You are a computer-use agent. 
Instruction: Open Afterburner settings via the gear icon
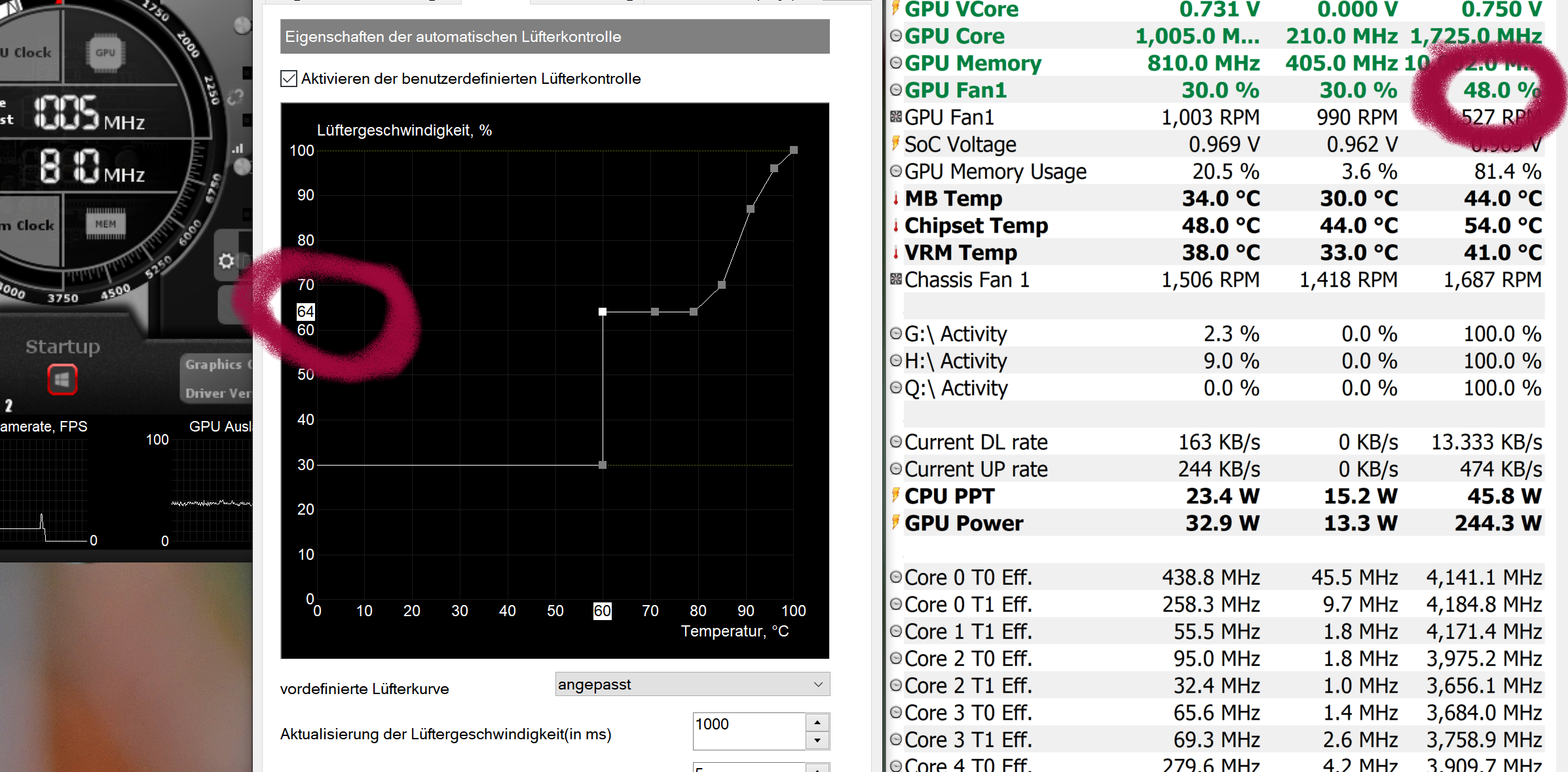click(x=227, y=261)
